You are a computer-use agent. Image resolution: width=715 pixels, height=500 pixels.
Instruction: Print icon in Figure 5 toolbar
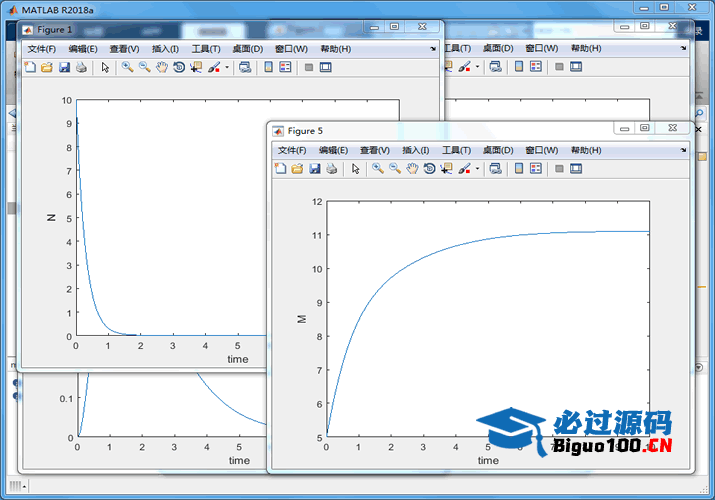click(x=332, y=169)
